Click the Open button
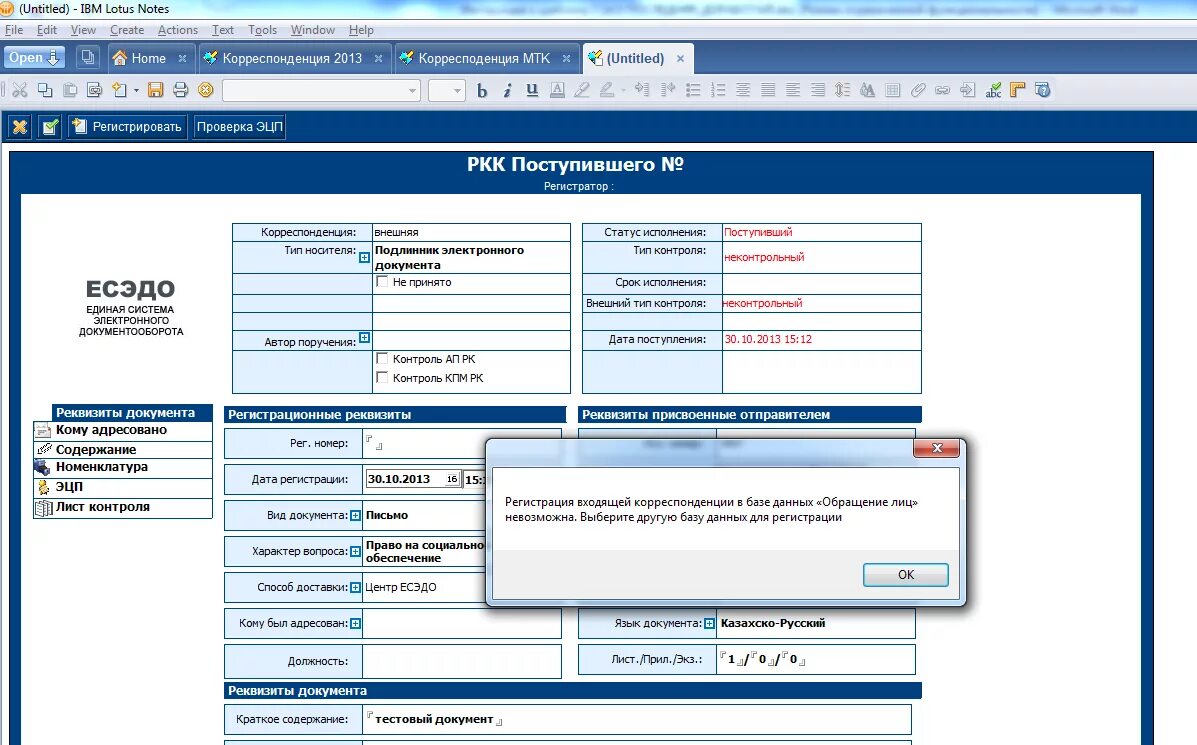This screenshot has height=745, width=1197. [x=34, y=57]
